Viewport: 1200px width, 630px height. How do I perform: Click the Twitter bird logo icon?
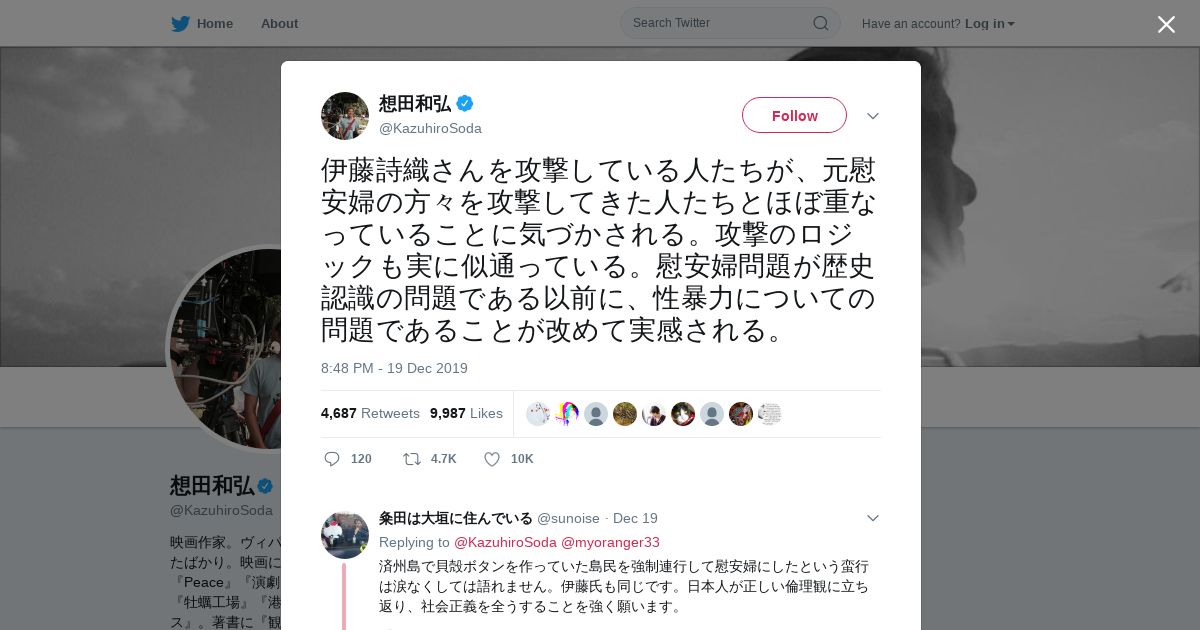point(180,24)
